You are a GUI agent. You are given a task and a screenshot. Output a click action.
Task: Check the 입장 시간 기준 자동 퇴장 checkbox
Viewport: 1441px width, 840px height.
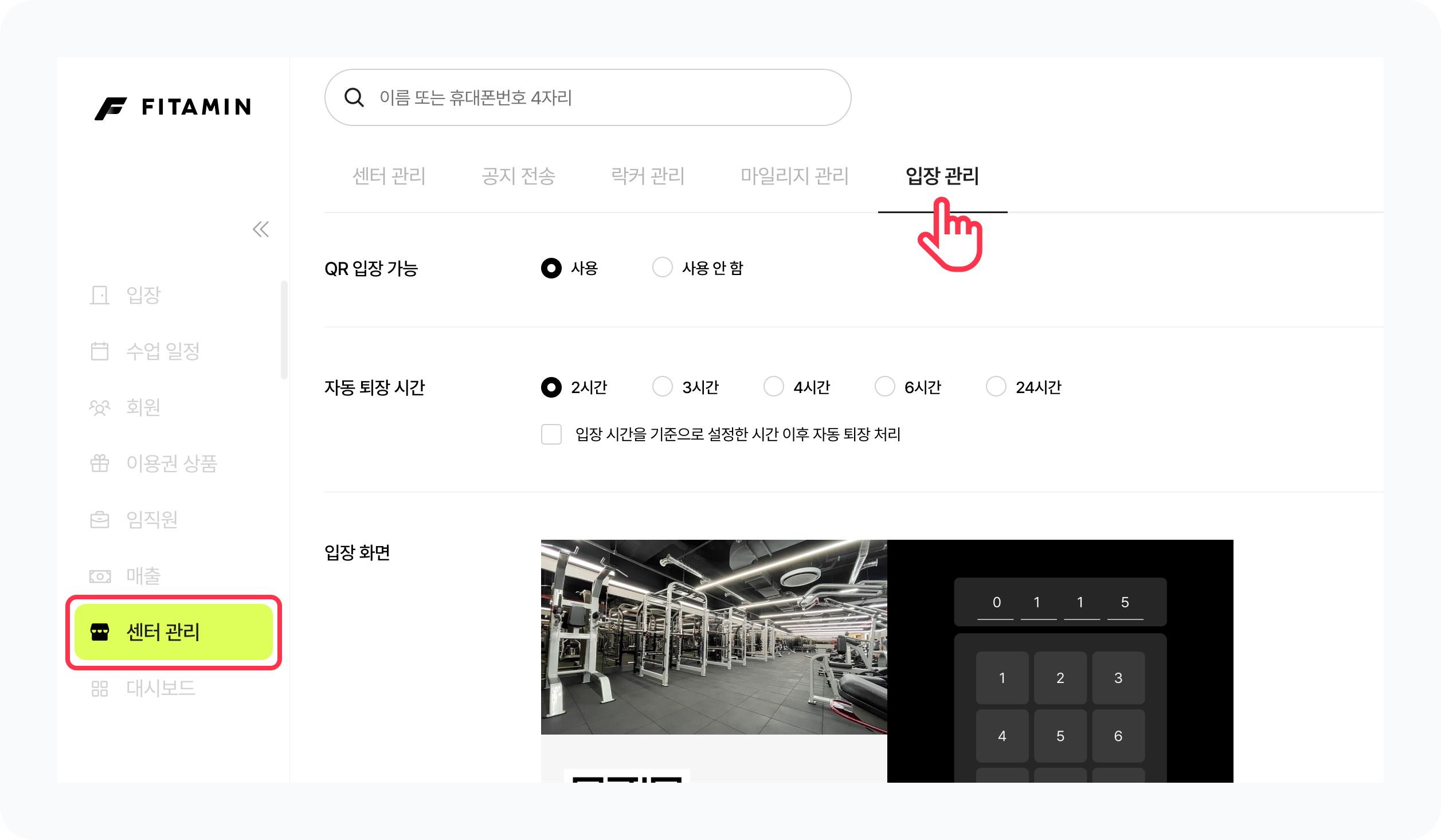551,434
